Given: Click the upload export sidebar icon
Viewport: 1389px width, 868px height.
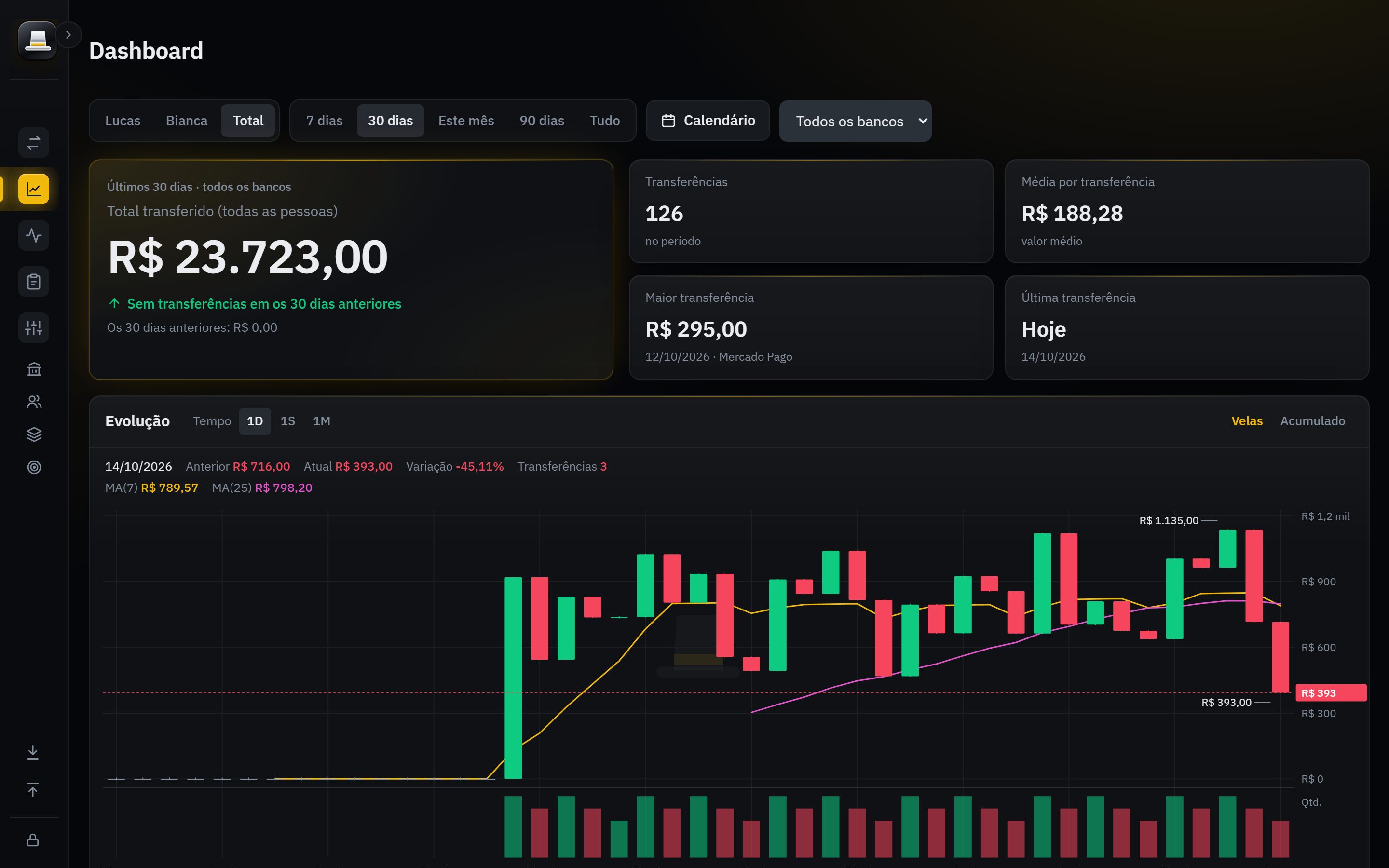Looking at the screenshot, I should coord(33,790).
